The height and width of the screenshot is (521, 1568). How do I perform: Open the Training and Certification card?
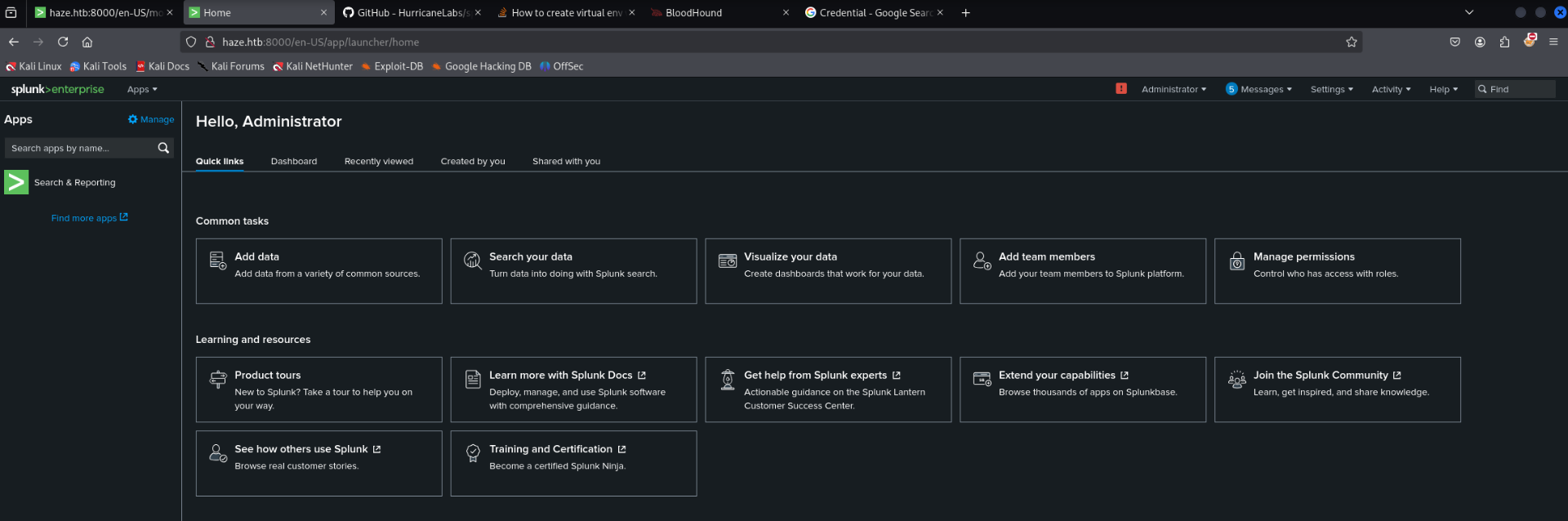coord(573,463)
